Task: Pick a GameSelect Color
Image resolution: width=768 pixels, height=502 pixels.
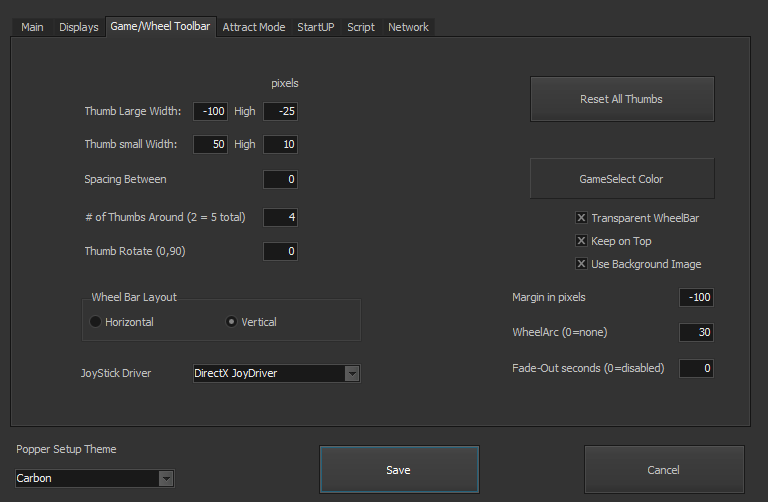Action: pos(621,179)
